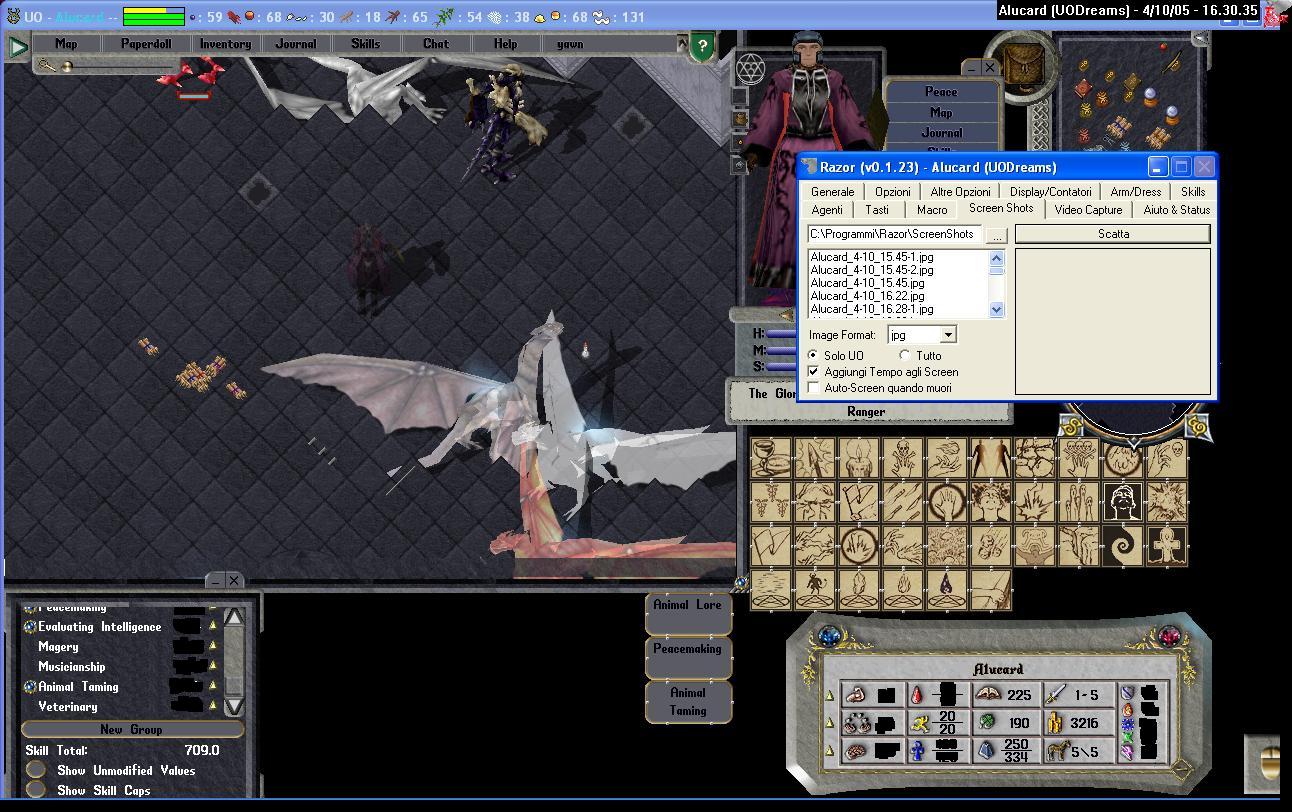Click the green help shield icon
The width and height of the screenshot is (1292, 812).
pos(702,46)
